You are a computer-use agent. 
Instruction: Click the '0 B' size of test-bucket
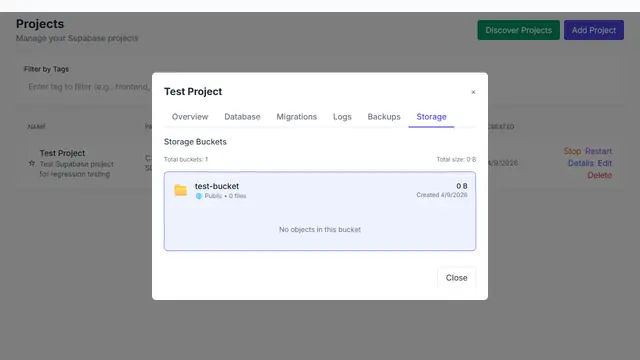(x=462, y=186)
